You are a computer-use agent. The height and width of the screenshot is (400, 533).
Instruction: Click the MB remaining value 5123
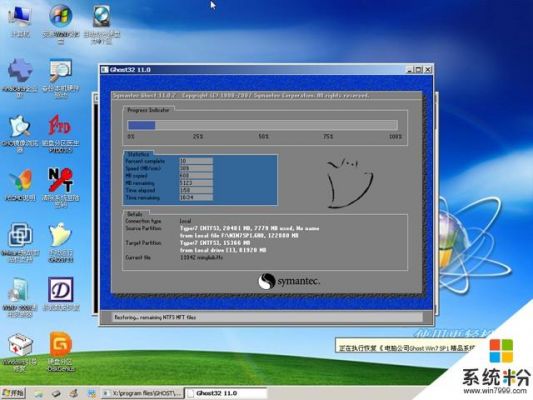196,183
